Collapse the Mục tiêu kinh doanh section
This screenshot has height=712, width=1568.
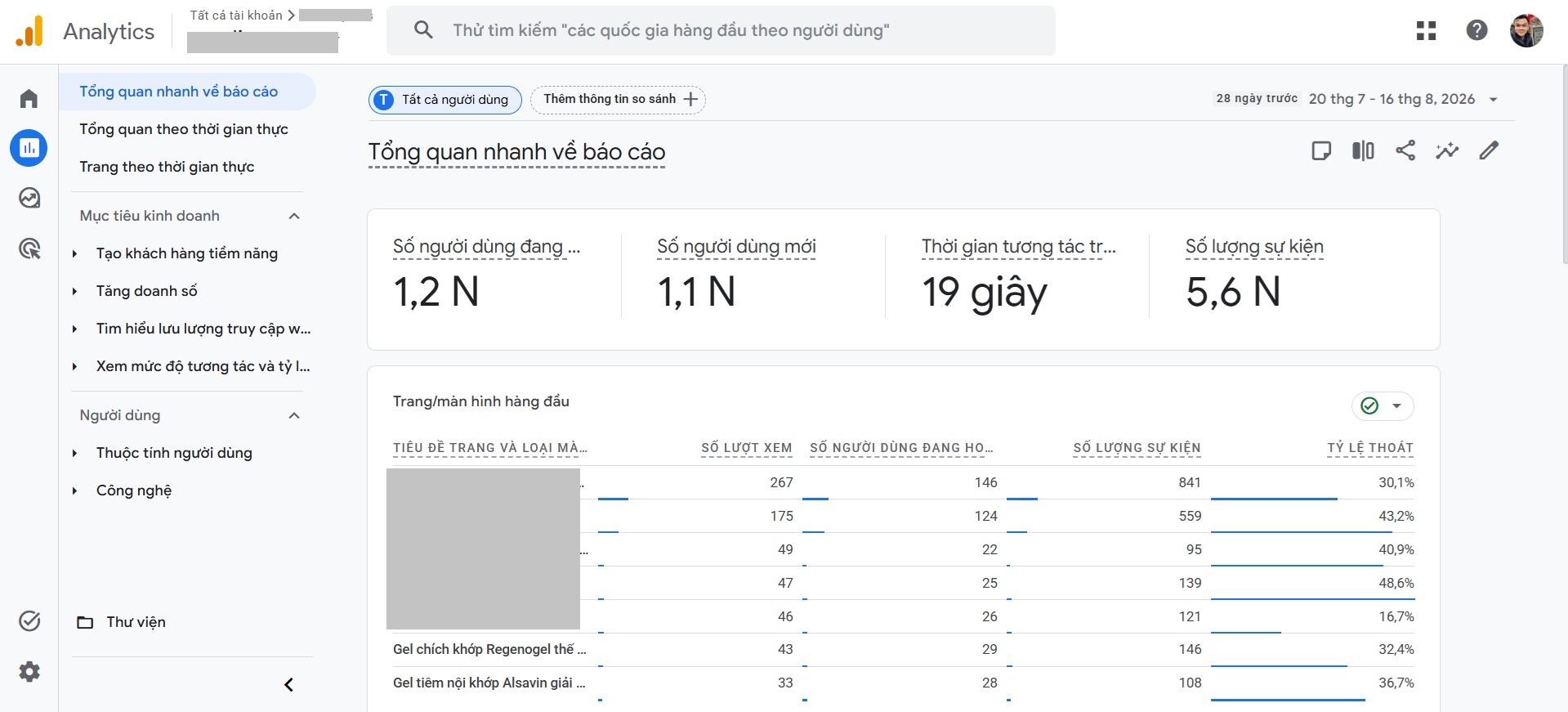(294, 216)
